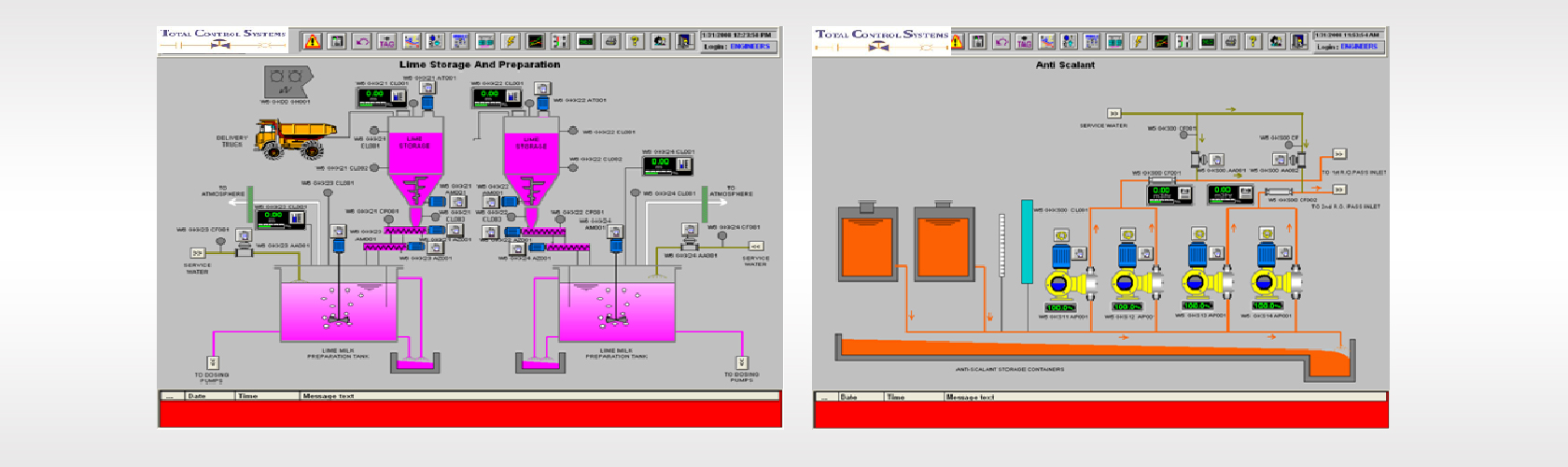Click lightning bolt icon in Lime Storage toolbar
The image size is (1568, 467).
click(x=510, y=41)
